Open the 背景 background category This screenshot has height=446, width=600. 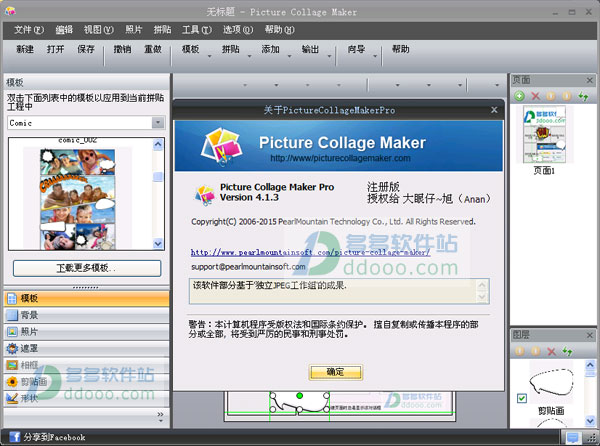tap(86, 315)
